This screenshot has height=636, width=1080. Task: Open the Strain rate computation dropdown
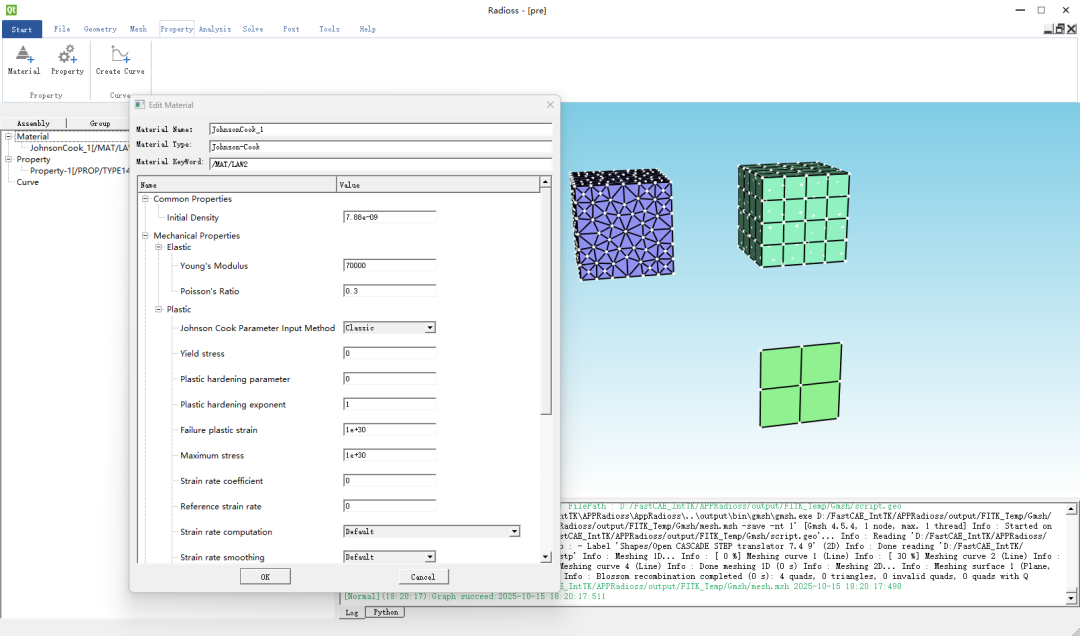tap(431, 532)
